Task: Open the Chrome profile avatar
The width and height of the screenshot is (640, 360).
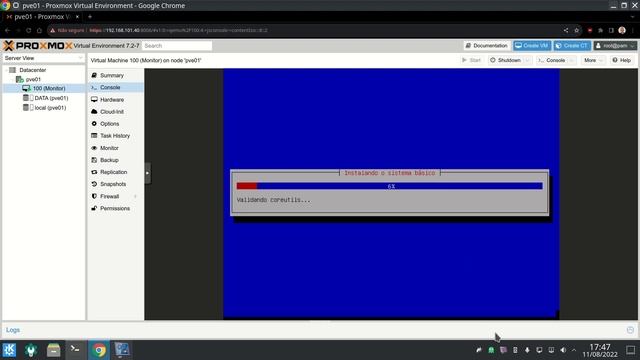Action: pyautogui.click(x=622, y=30)
